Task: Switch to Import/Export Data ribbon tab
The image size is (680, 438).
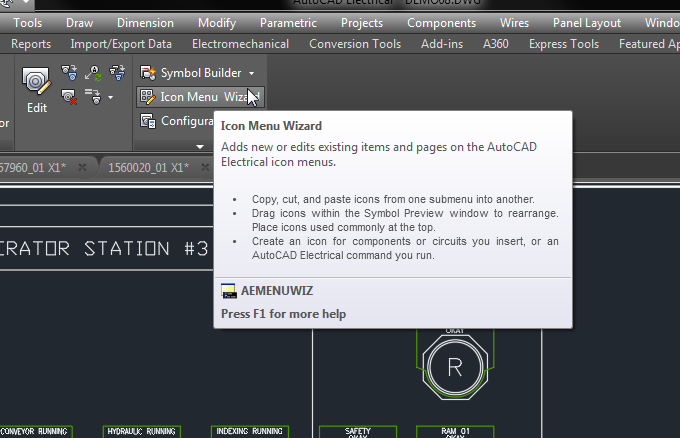Action: (121, 44)
